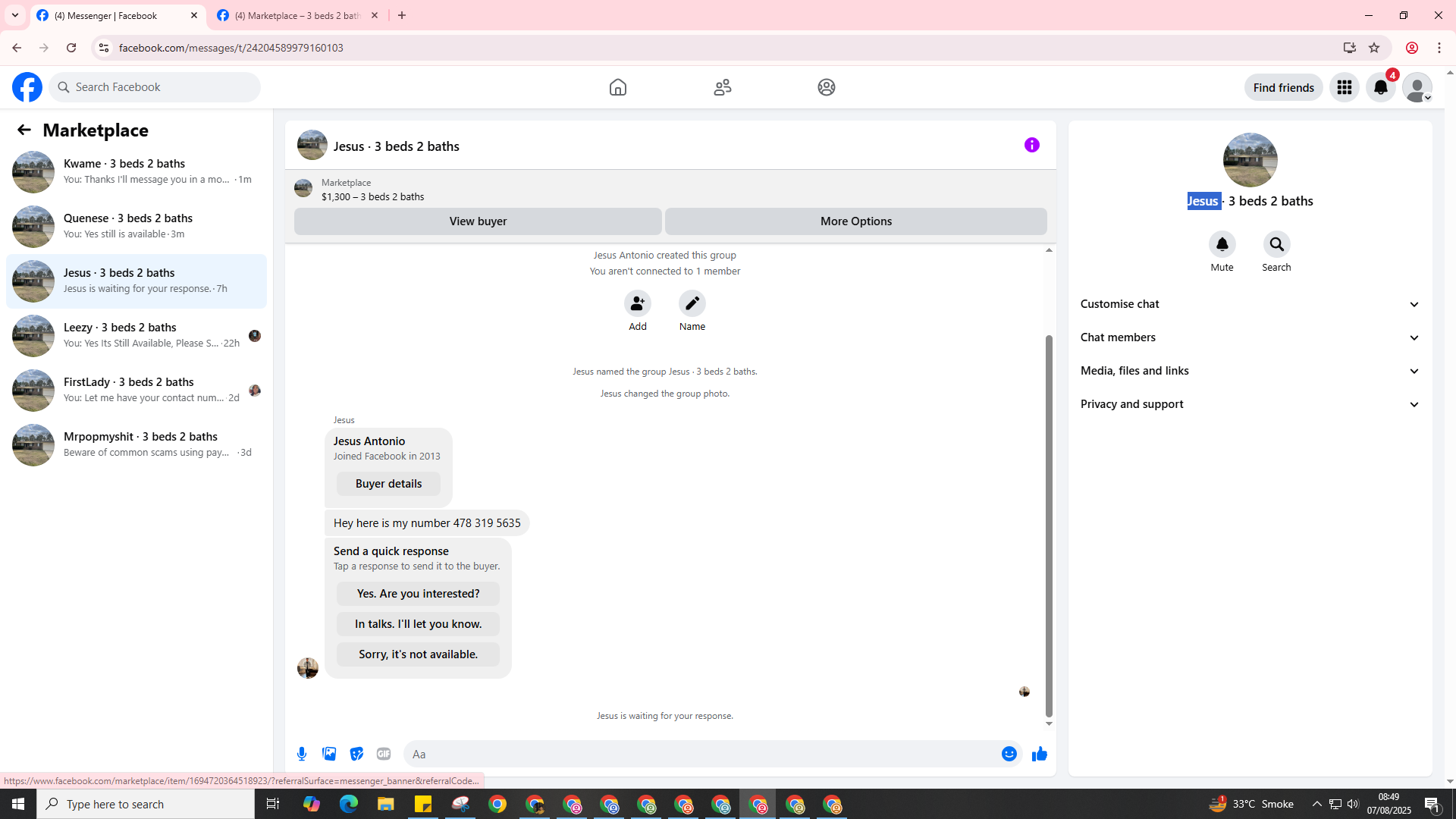The image size is (1456, 819).
Task: Open the conversation information icon
Action: (1032, 145)
